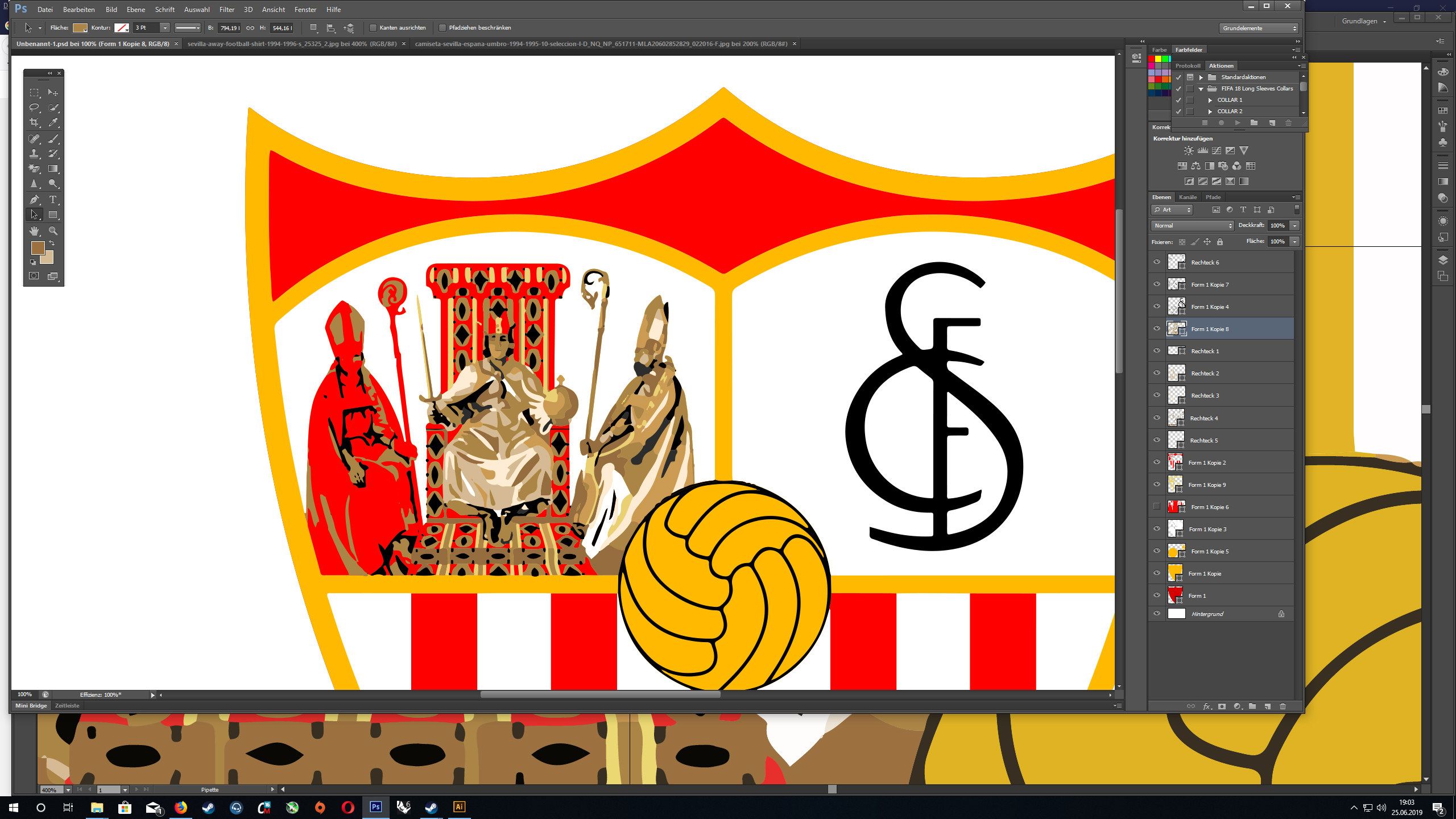Open layer styles fx menu
Screen dimensions: 1456x819
point(1206,706)
